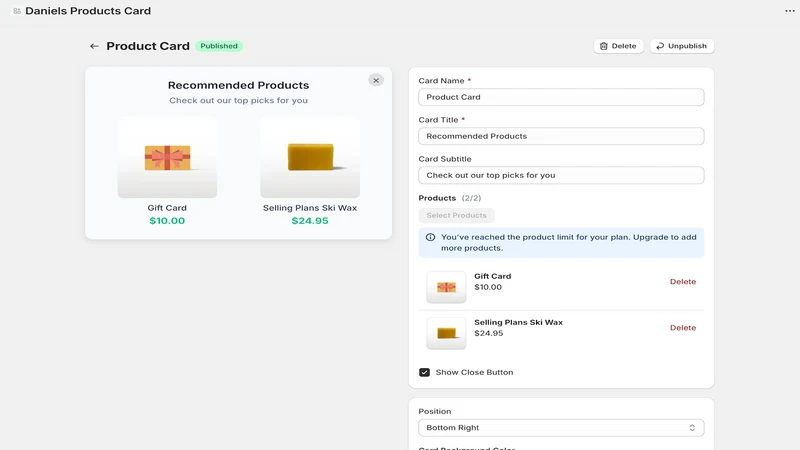Screen dimensions: 800x450
Task: Close the Recommended Products preview card
Action: 376,80
